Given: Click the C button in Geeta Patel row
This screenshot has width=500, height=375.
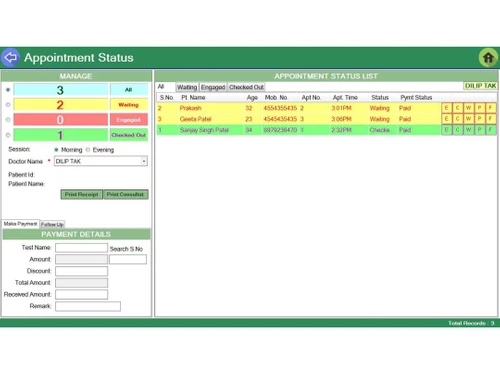Looking at the screenshot, I should tap(457, 119).
